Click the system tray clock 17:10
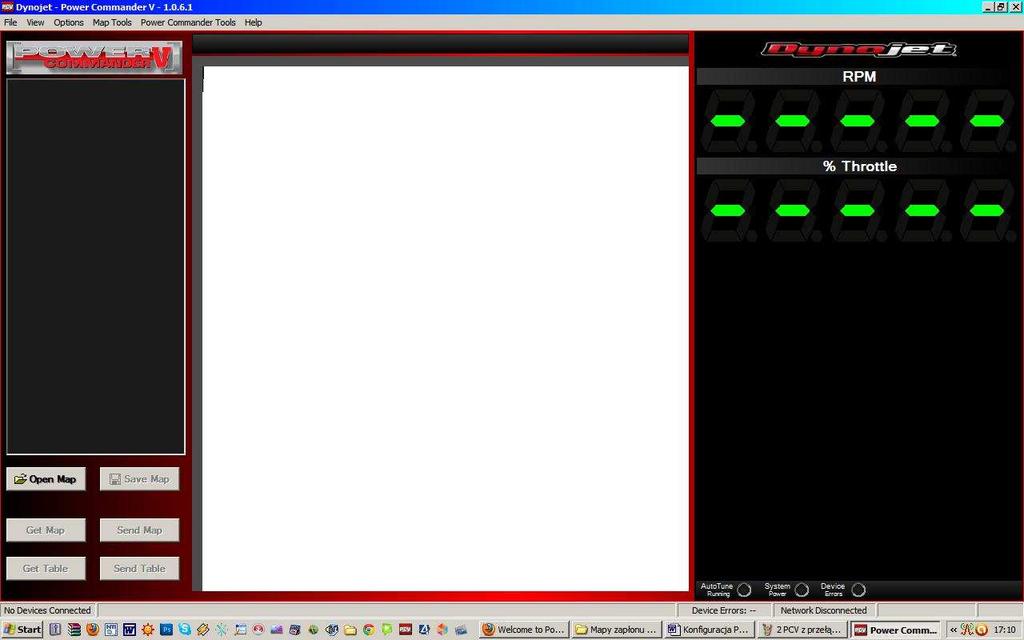Image resolution: width=1024 pixels, height=640 pixels. coord(1005,630)
